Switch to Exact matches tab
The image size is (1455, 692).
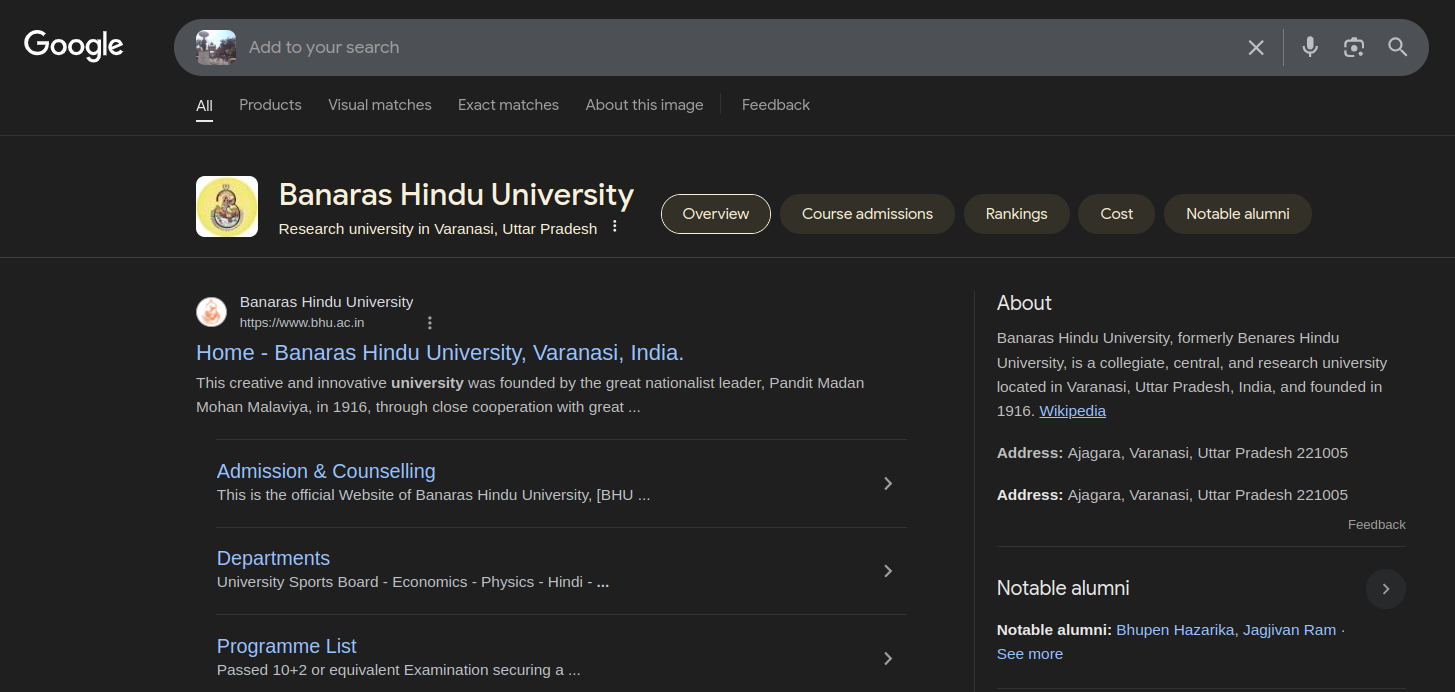(x=508, y=105)
